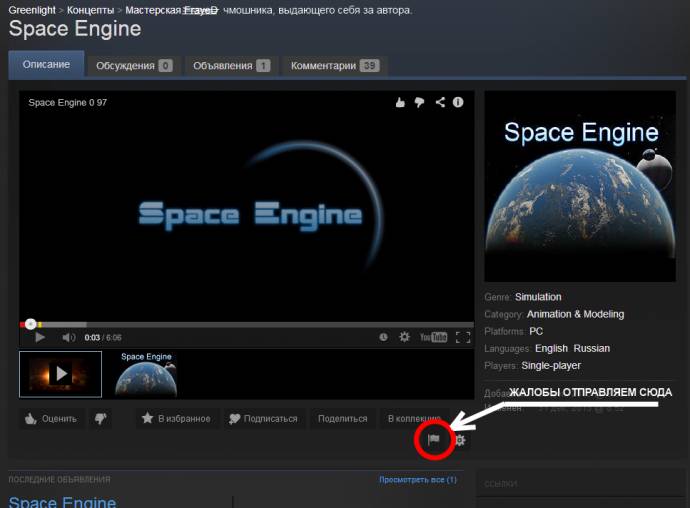This screenshot has width=690, height=508.
Task: Go to Концепты breadcrumb link
Action: pyautogui.click(x=90, y=10)
